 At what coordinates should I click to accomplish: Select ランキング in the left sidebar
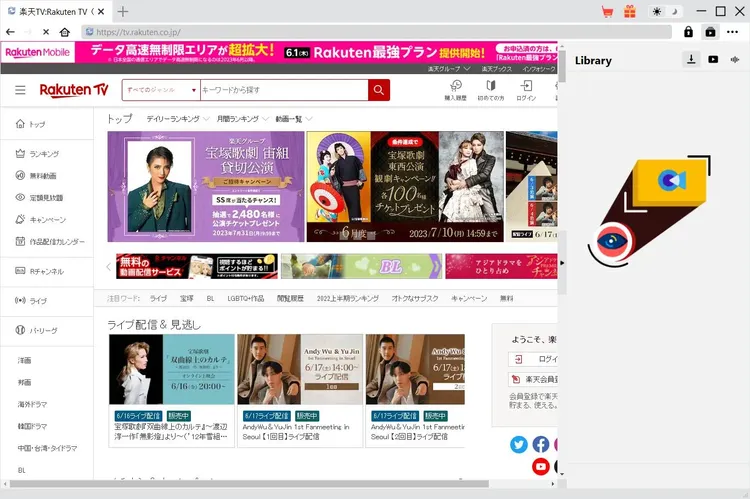click(x=43, y=154)
